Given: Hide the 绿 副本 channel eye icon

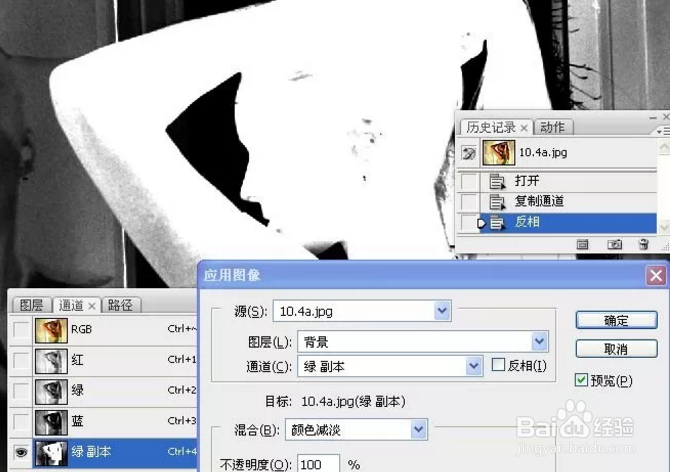Looking at the screenshot, I should [x=21, y=452].
